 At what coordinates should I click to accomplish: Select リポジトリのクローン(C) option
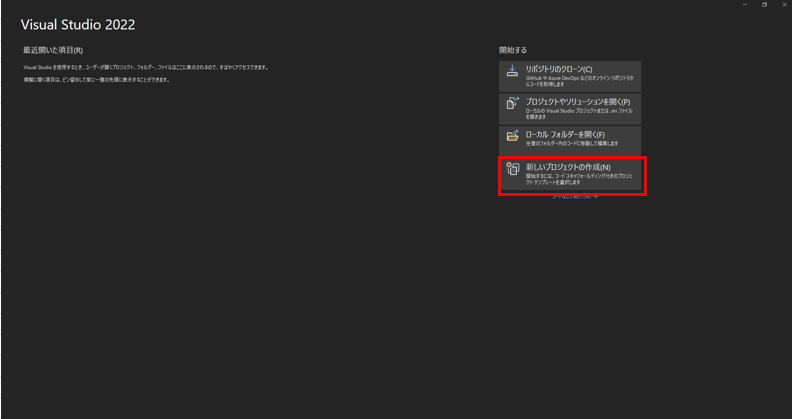[x=570, y=76]
